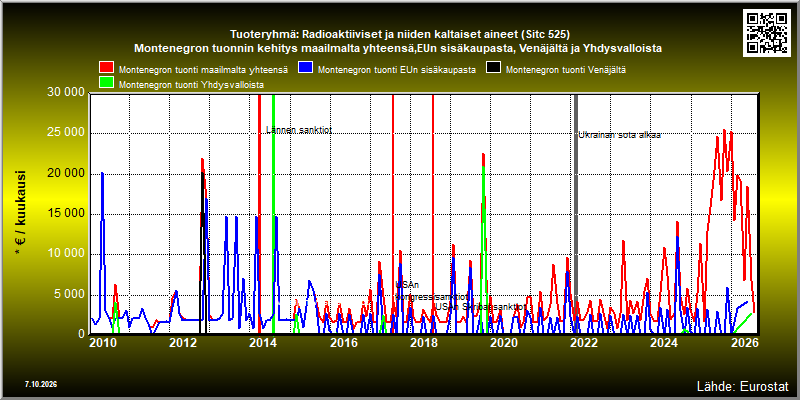Click the black legend swatch for Venäjältä
The image size is (800, 400).
(493, 67)
